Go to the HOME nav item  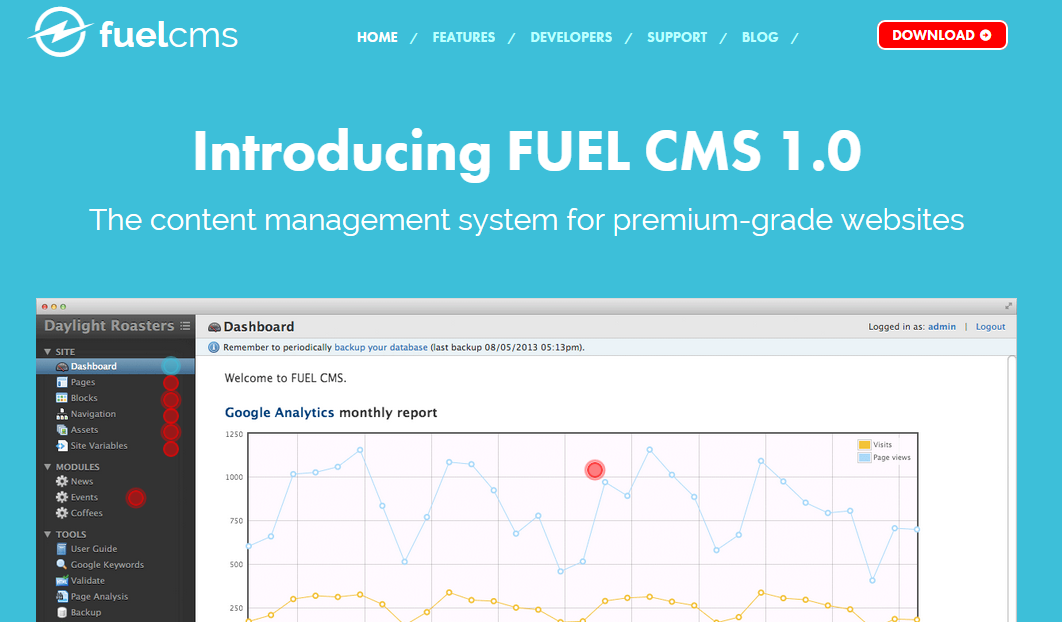[x=377, y=37]
